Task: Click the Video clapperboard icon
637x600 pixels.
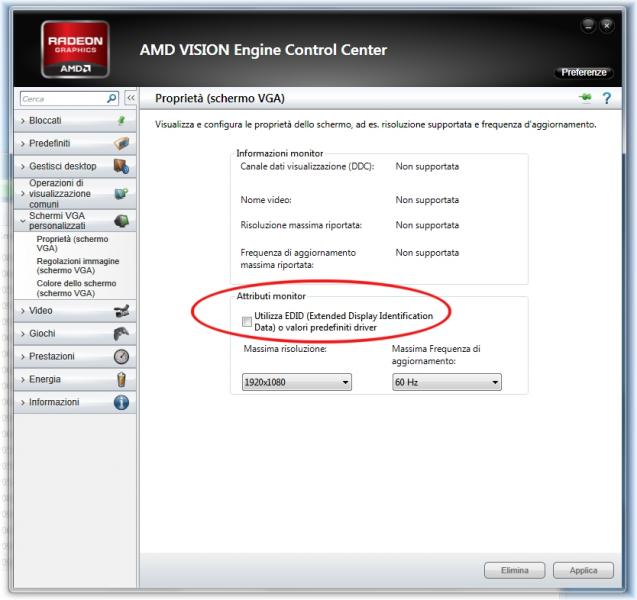Action: 121,311
